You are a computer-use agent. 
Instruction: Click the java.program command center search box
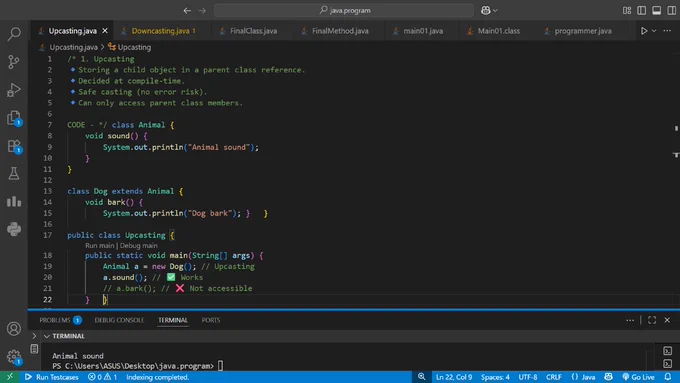(x=344, y=10)
